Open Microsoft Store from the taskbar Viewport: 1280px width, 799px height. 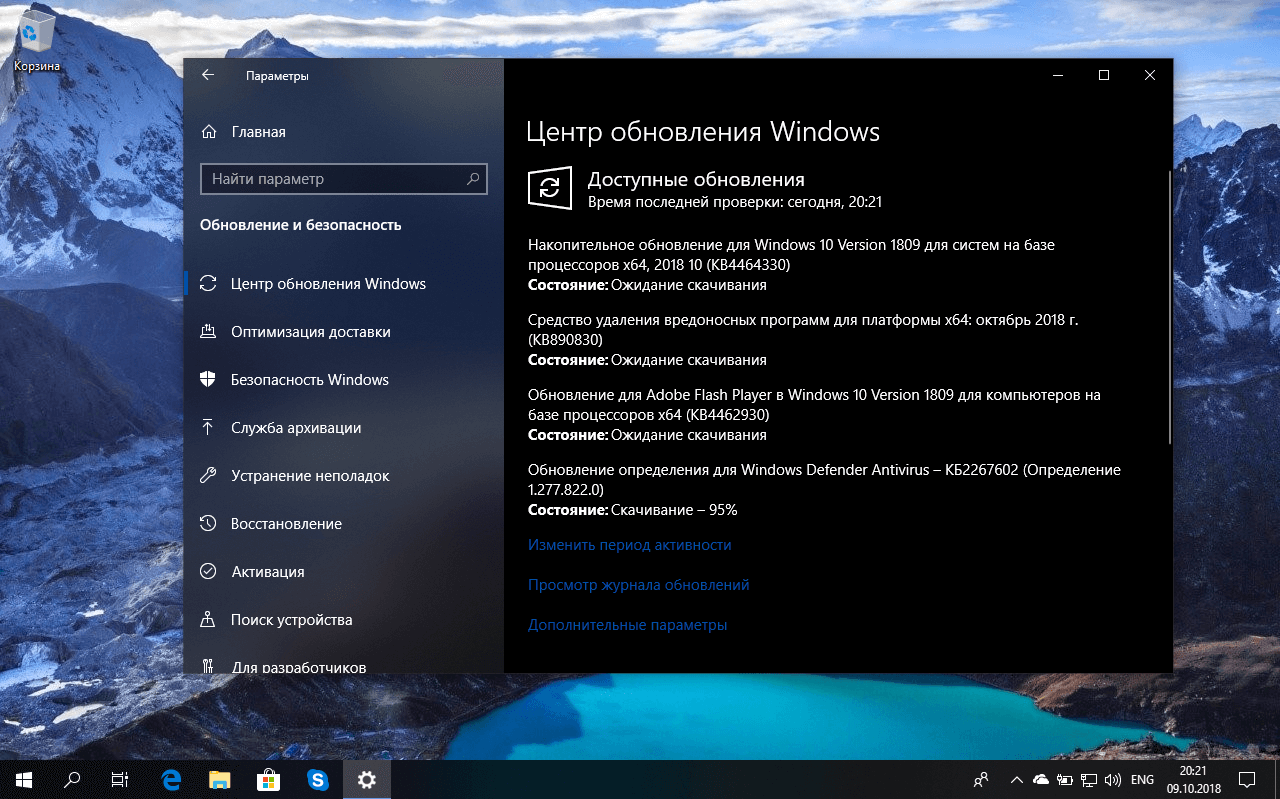pyautogui.click(x=268, y=779)
